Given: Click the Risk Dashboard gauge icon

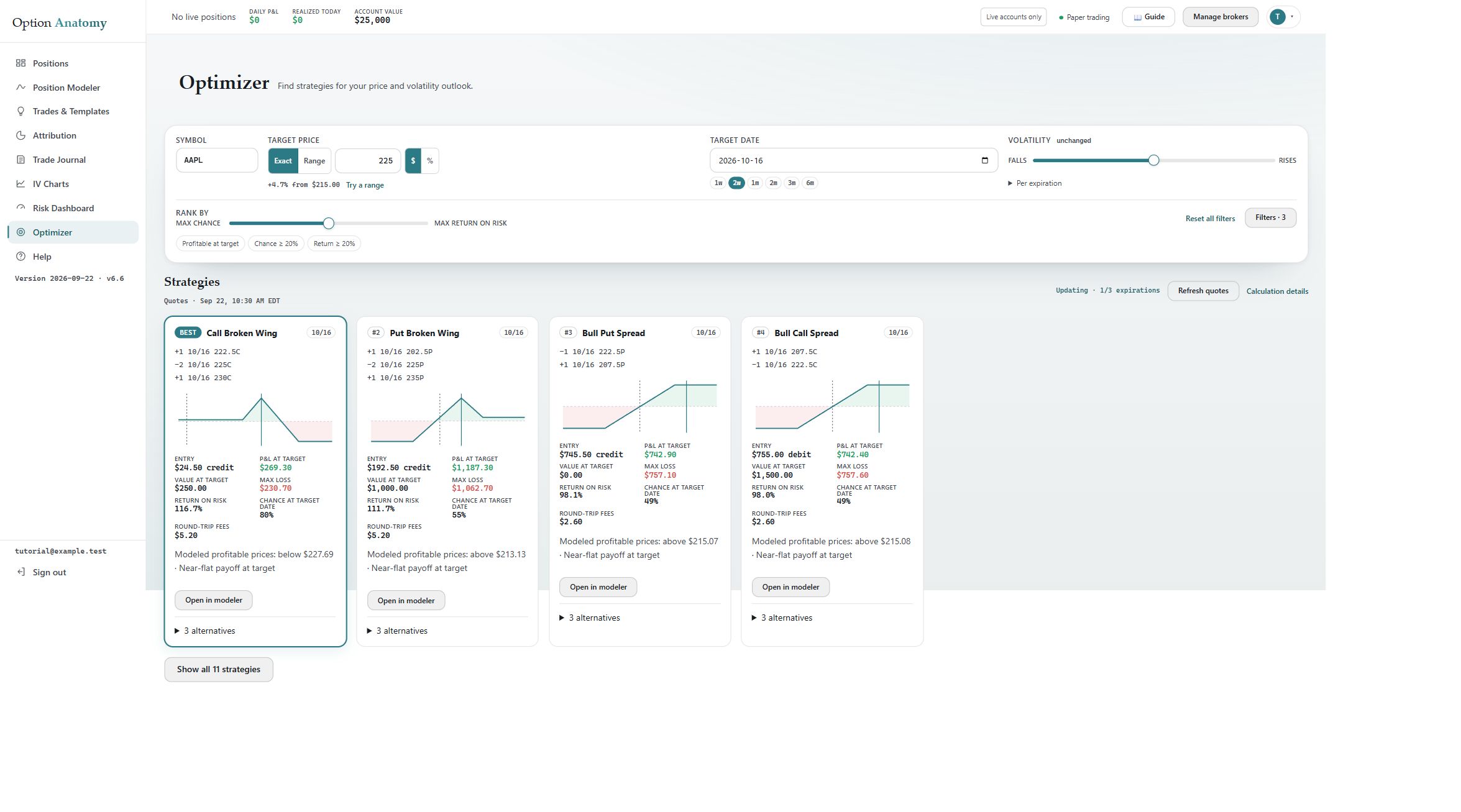Looking at the screenshot, I should point(21,208).
